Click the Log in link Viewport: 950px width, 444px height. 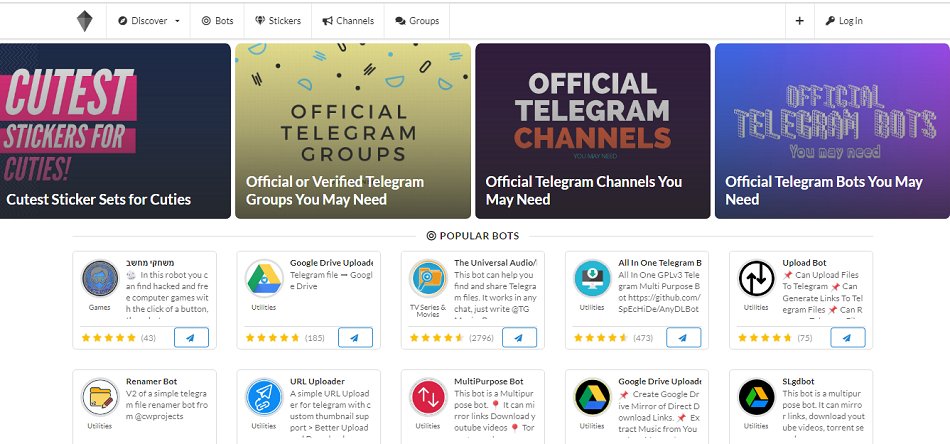coord(844,21)
